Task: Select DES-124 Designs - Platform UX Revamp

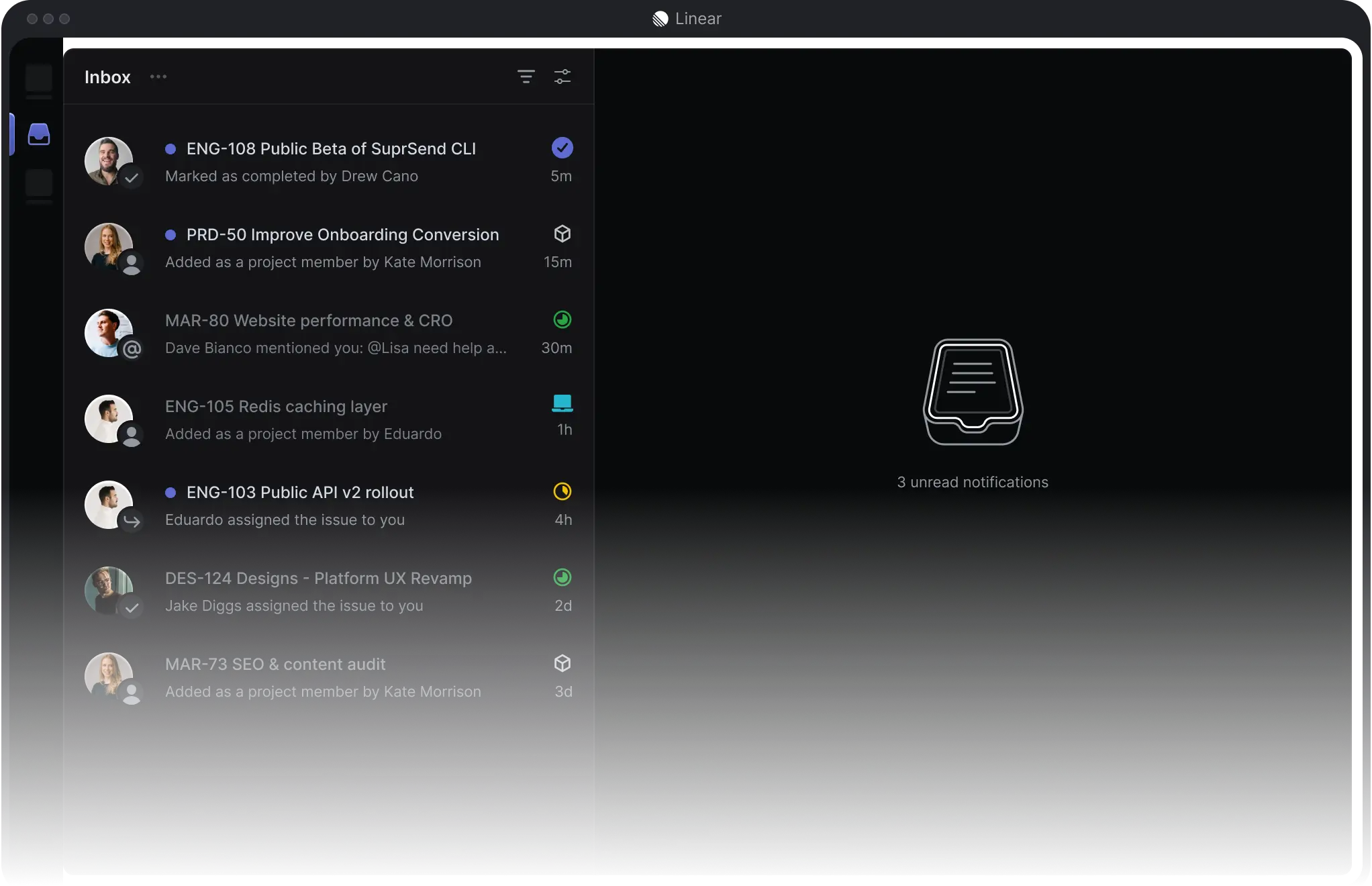Action: pyautogui.click(x=318, y=579)
